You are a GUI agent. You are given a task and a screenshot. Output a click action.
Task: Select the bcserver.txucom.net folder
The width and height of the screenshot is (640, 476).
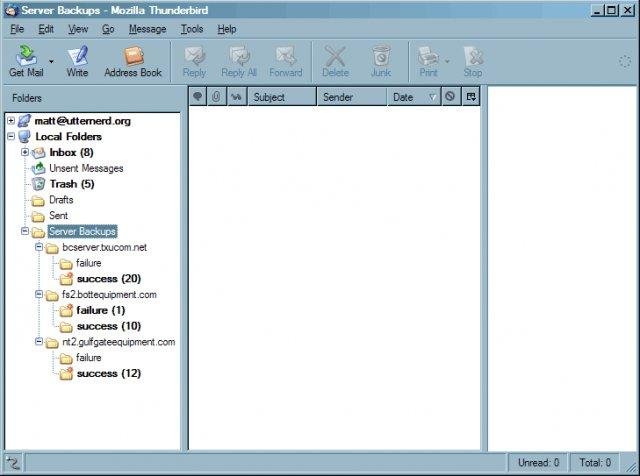tap(104, 247)
